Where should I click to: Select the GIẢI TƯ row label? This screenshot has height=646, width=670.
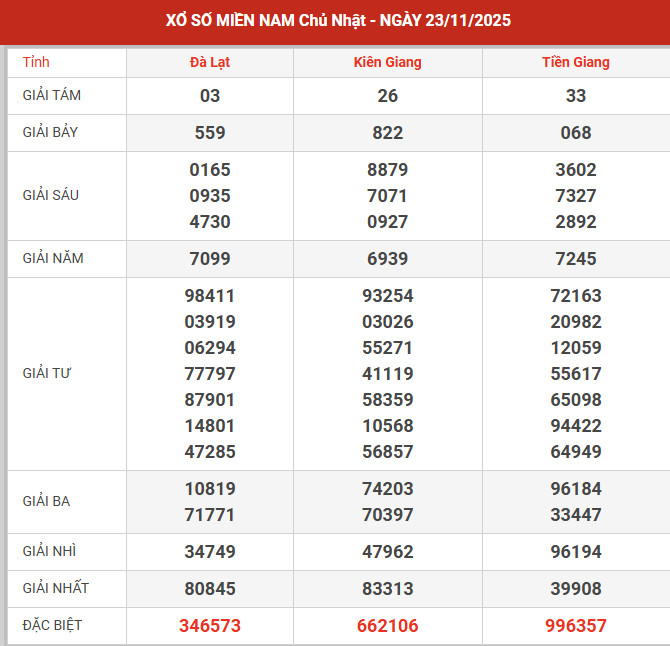(x=47, y=373)
